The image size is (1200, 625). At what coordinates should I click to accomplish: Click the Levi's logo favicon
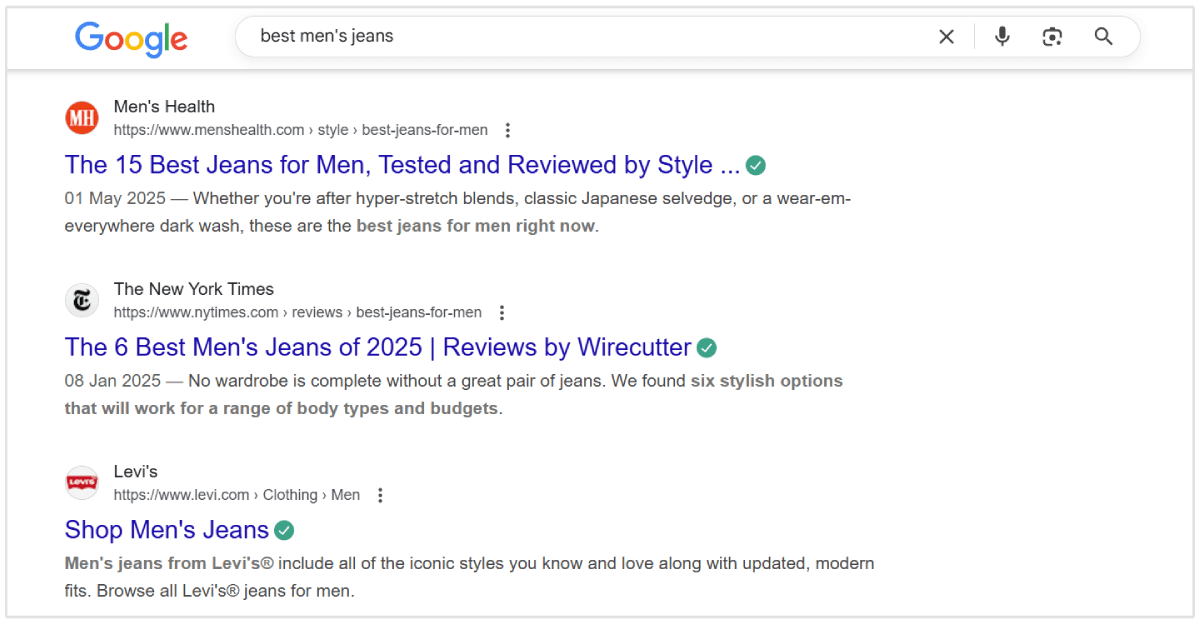tap(82, 483)
